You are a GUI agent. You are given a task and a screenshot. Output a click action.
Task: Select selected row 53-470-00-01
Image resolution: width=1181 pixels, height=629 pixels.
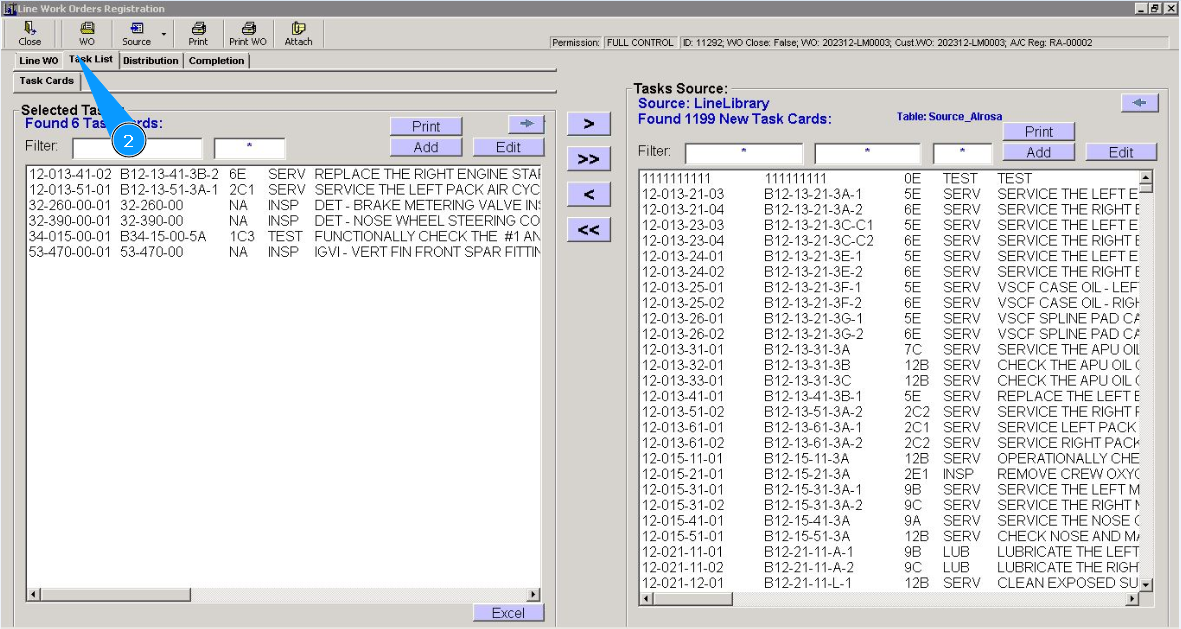283,252
